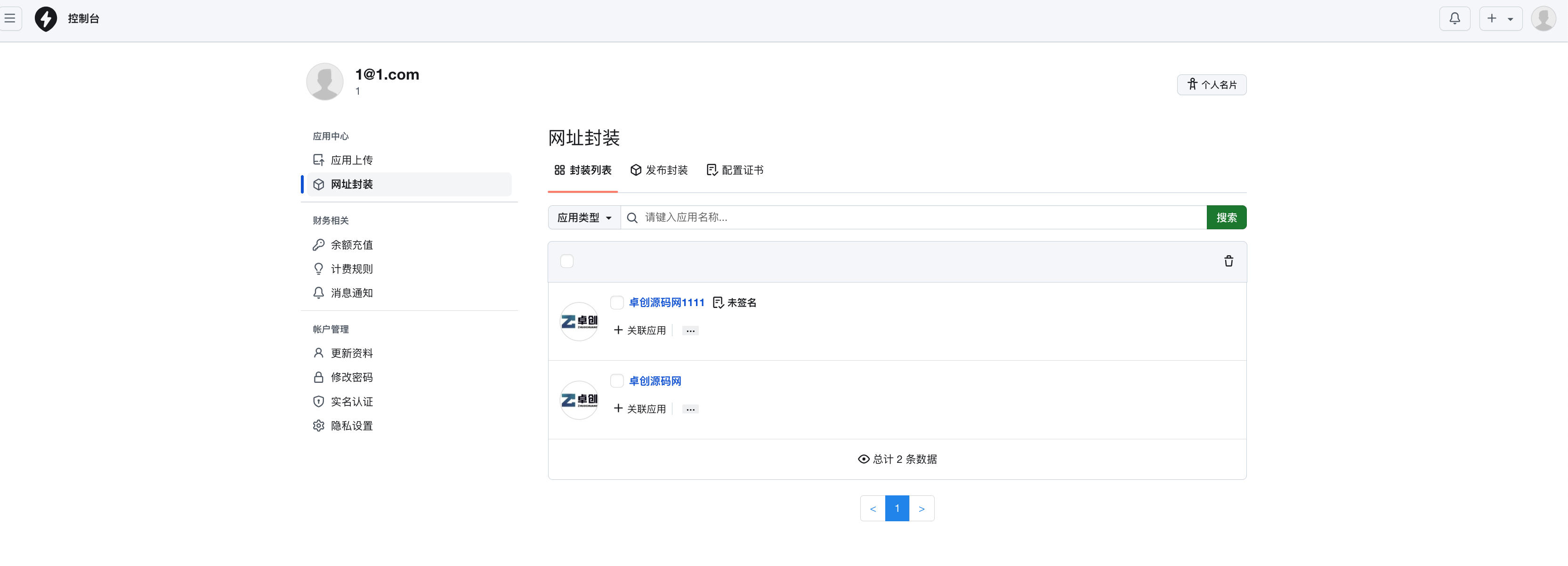The image size is (1568, 566).
Task: Open the ellipsis menu for second 卓创源码网 entry
Action: [x=690, y=410]
